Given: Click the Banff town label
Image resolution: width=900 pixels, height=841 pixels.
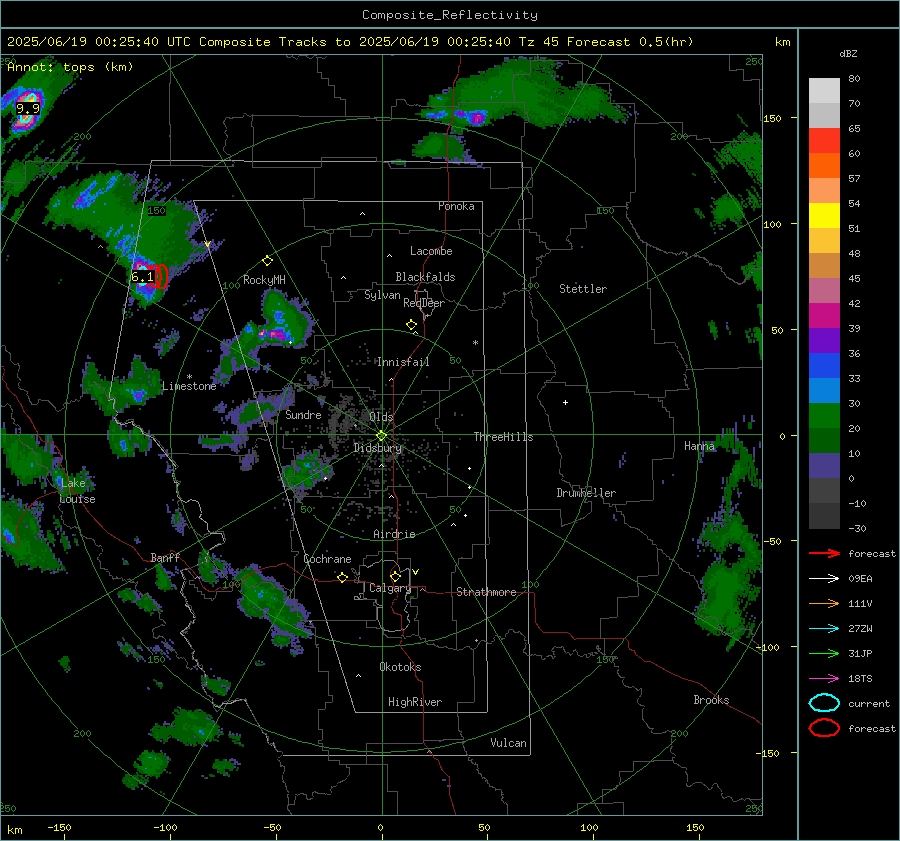Looking at the screenshot, I should pyautogui.click(x=165, y=557).
